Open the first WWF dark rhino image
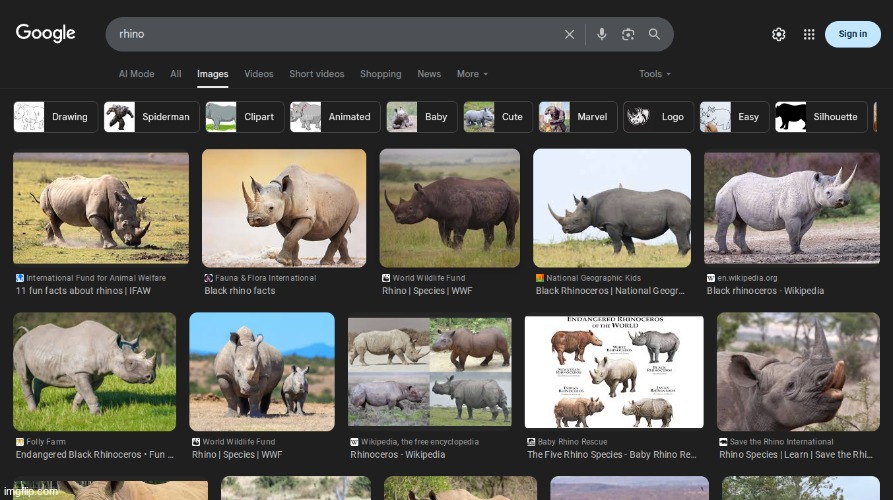This screenshot has height=500, width=893. (449, 208)
